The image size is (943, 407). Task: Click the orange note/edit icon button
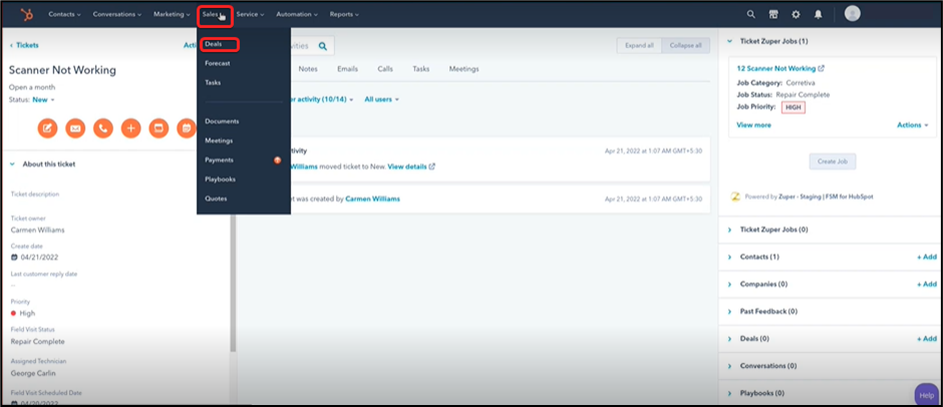click(x=47, y=128)
